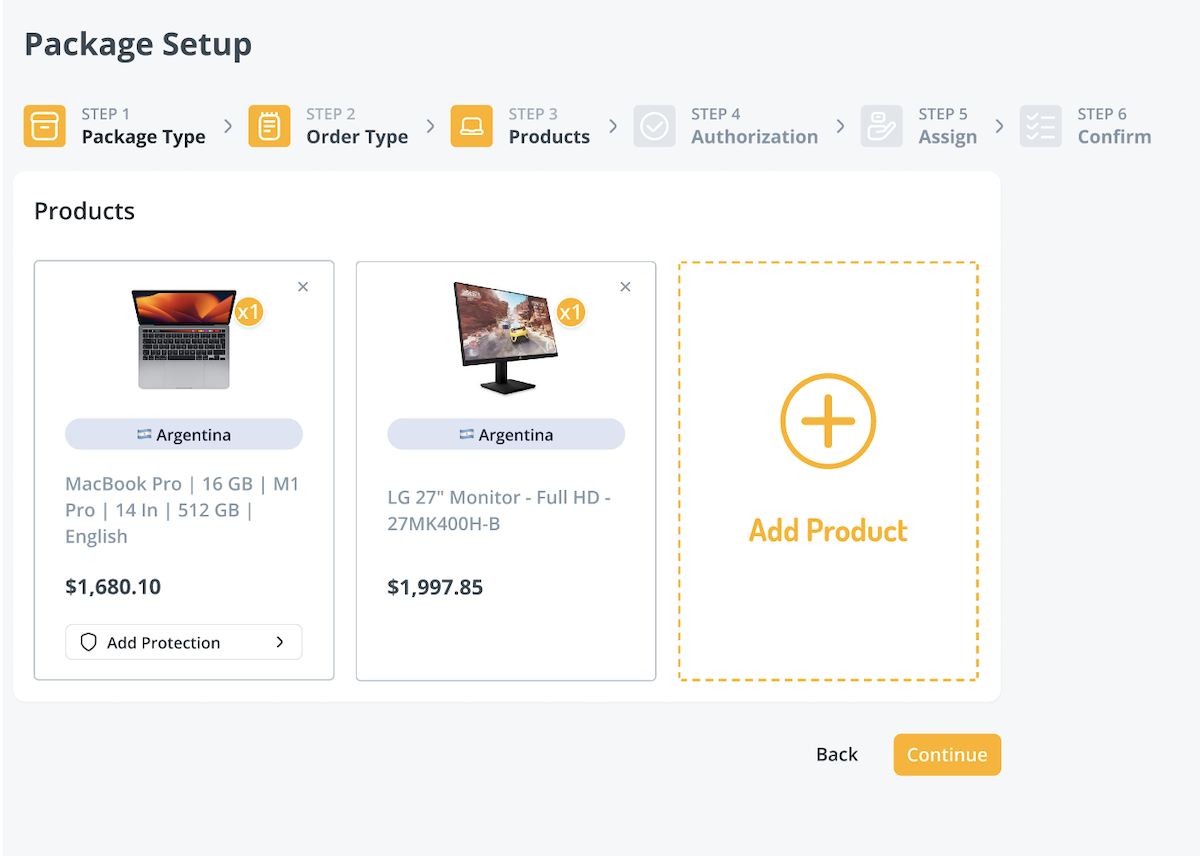Click the Products step laptop icon
The width and height of the screenshot is (1200, 856).
pos(471,126)
